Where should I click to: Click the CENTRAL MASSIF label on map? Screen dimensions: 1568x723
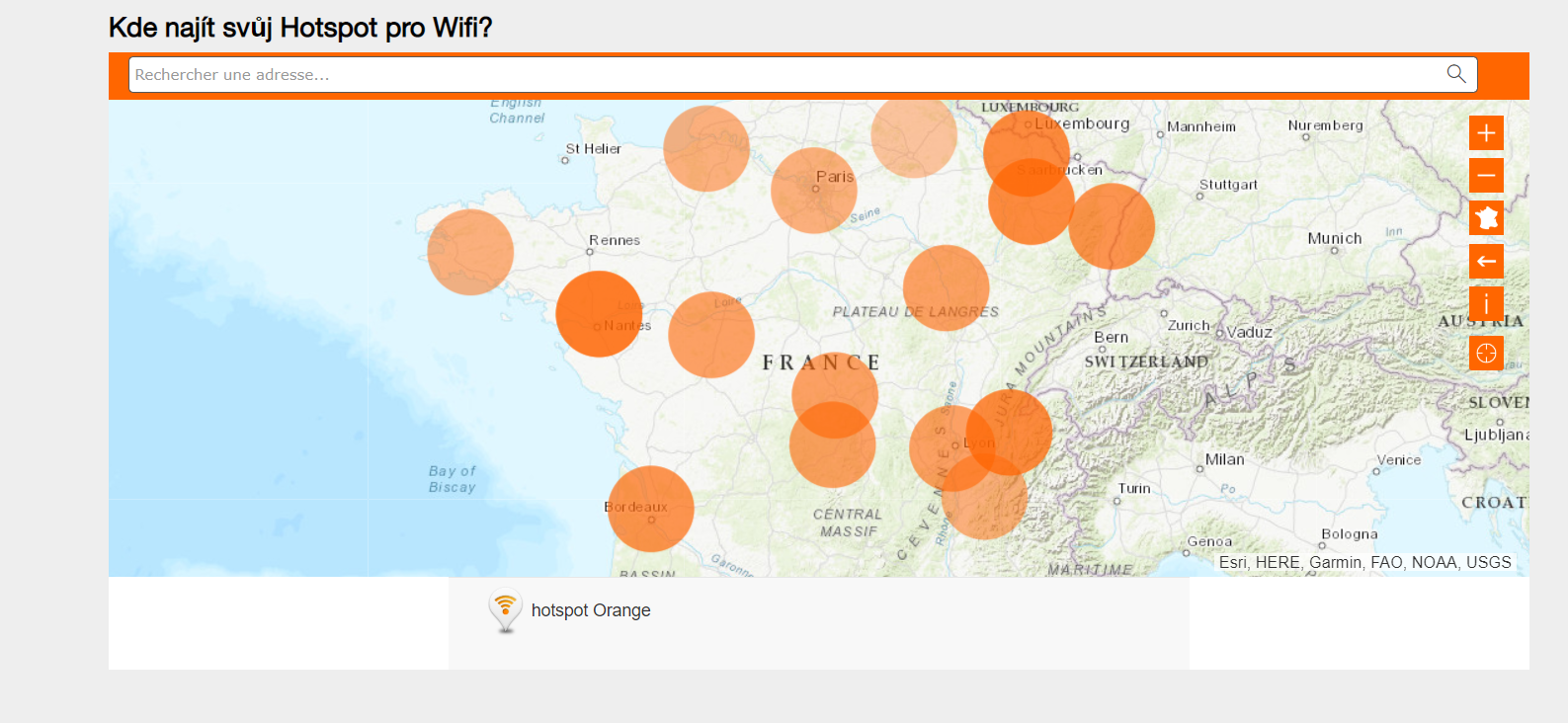848,522
